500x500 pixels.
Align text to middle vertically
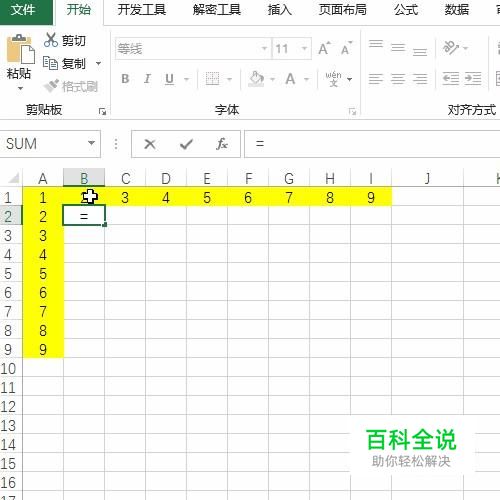(398, 48)
